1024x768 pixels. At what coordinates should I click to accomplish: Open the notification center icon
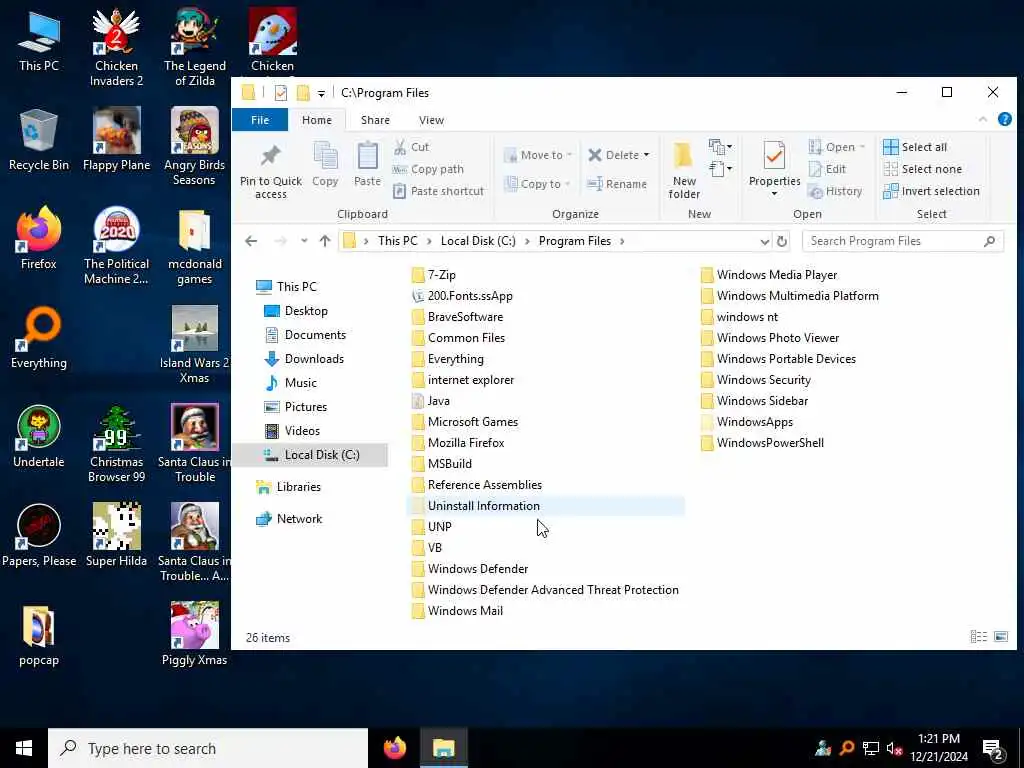pos(993,748)
